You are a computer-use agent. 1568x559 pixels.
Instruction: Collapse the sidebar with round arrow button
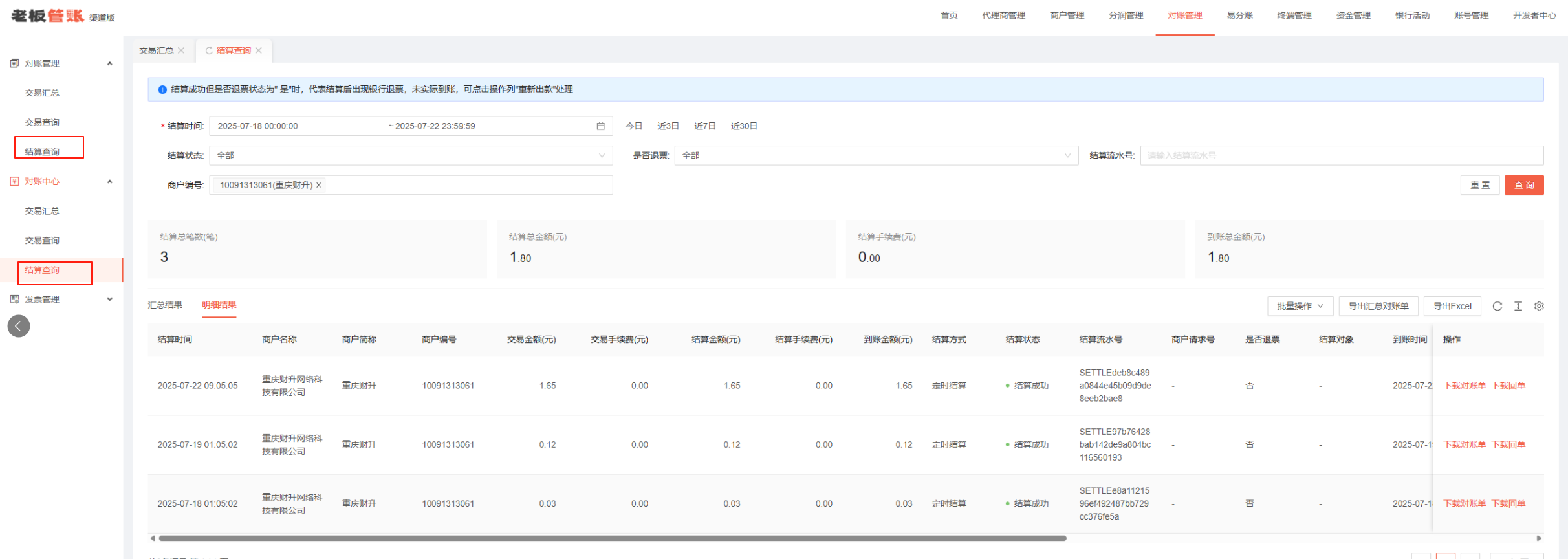click(19, 326)
